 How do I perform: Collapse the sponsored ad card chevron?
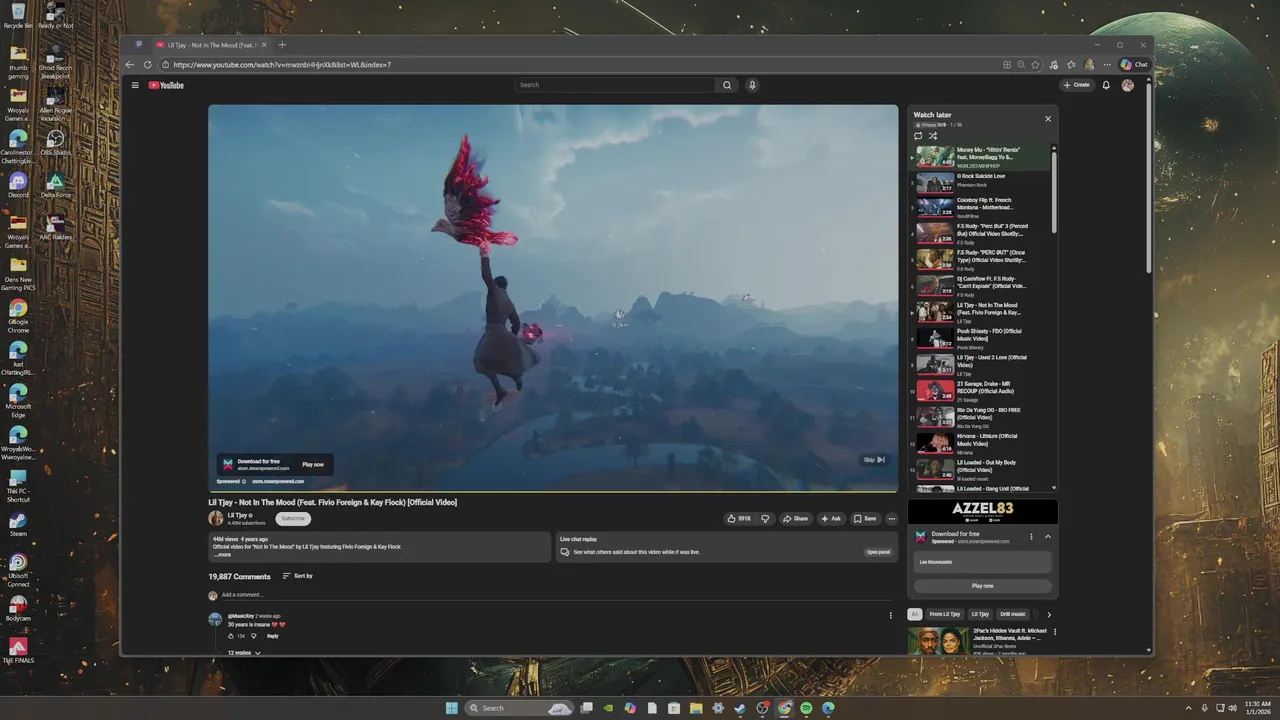click(1048, 537)
